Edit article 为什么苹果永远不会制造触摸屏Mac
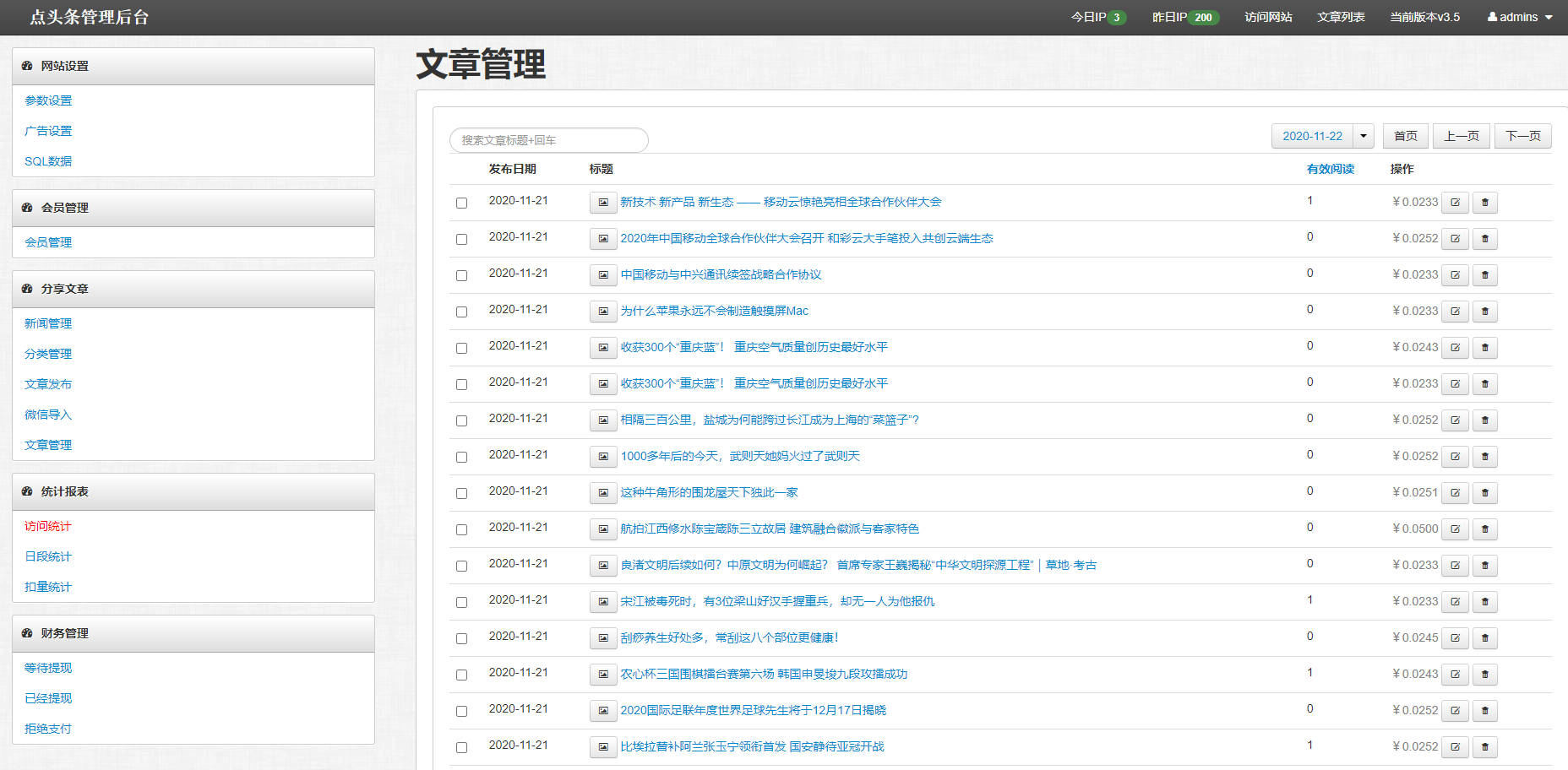Image resolution: width=1568 pixels, height=770 pixels. coord(1455,312)
